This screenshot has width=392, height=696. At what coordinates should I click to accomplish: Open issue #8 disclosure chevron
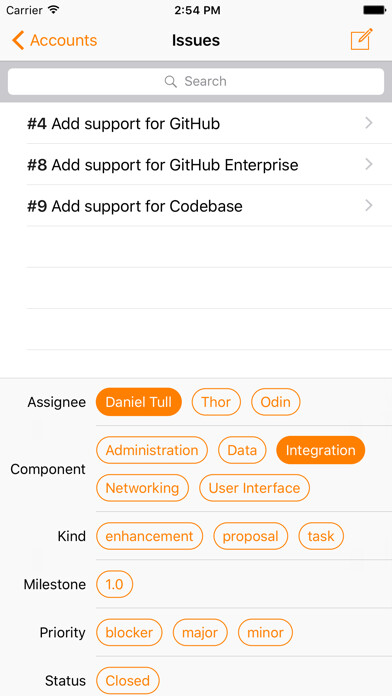tap(368, 164)
